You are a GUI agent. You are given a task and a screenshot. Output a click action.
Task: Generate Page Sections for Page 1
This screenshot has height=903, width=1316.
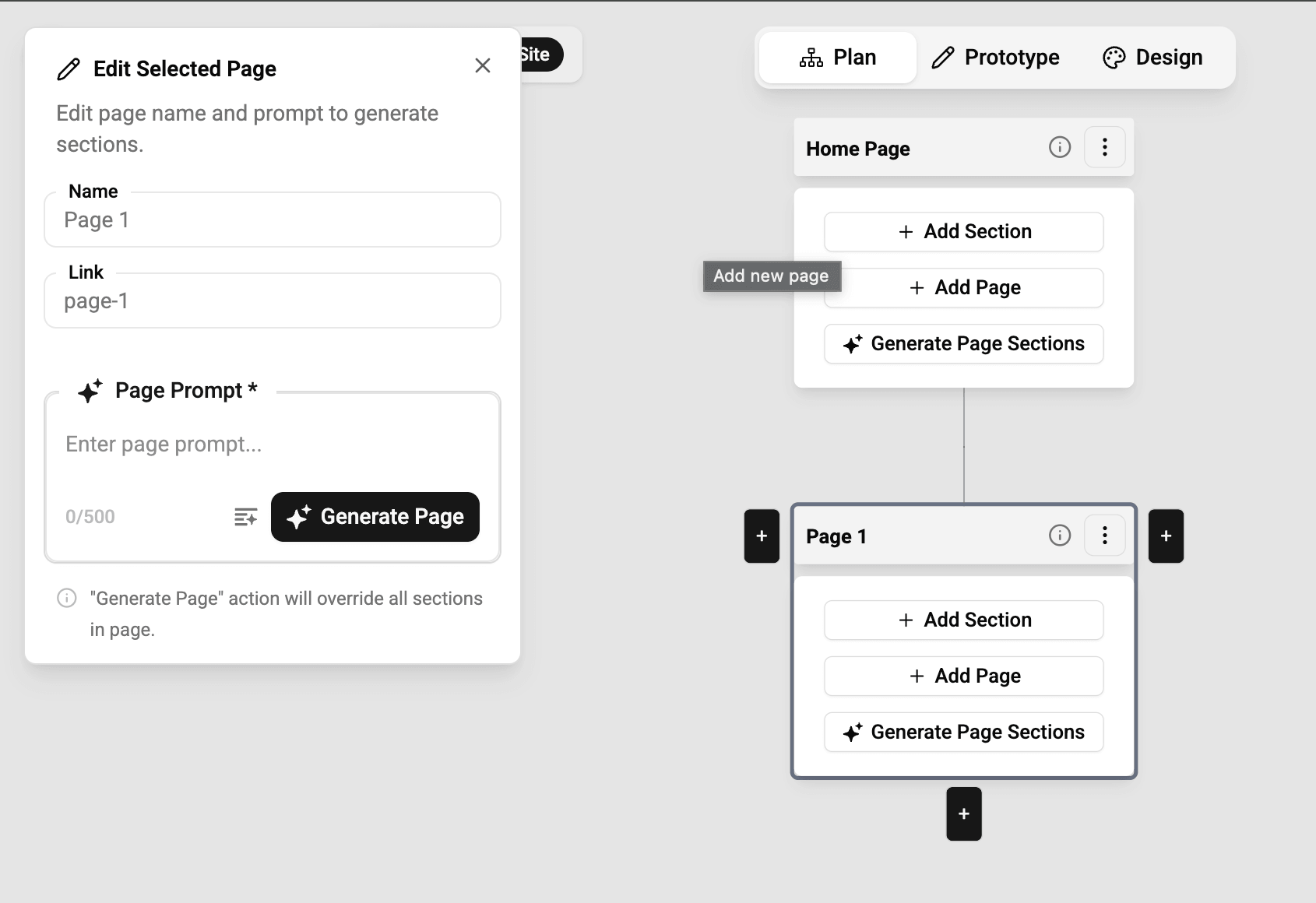coord(964,733)
